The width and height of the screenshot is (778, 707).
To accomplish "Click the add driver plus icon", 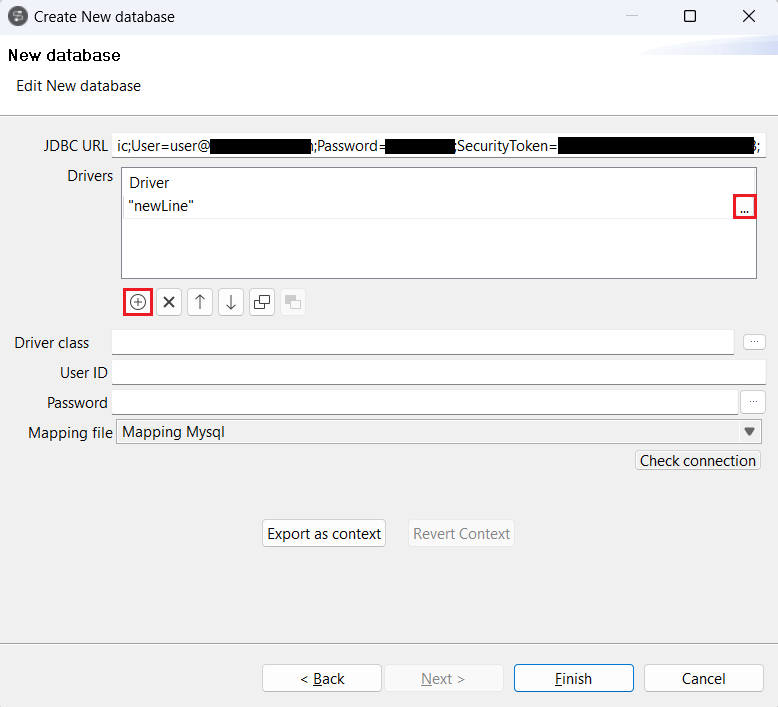I will point(138,302).
